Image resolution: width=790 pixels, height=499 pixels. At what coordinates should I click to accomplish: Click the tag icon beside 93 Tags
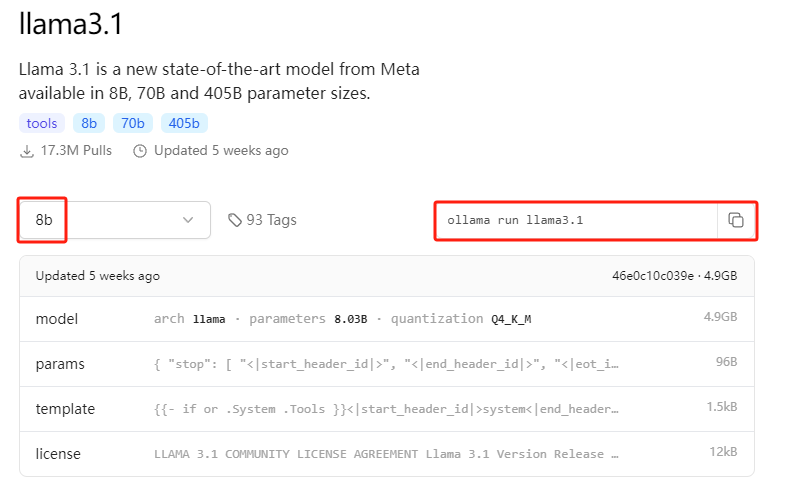[235, 220]
